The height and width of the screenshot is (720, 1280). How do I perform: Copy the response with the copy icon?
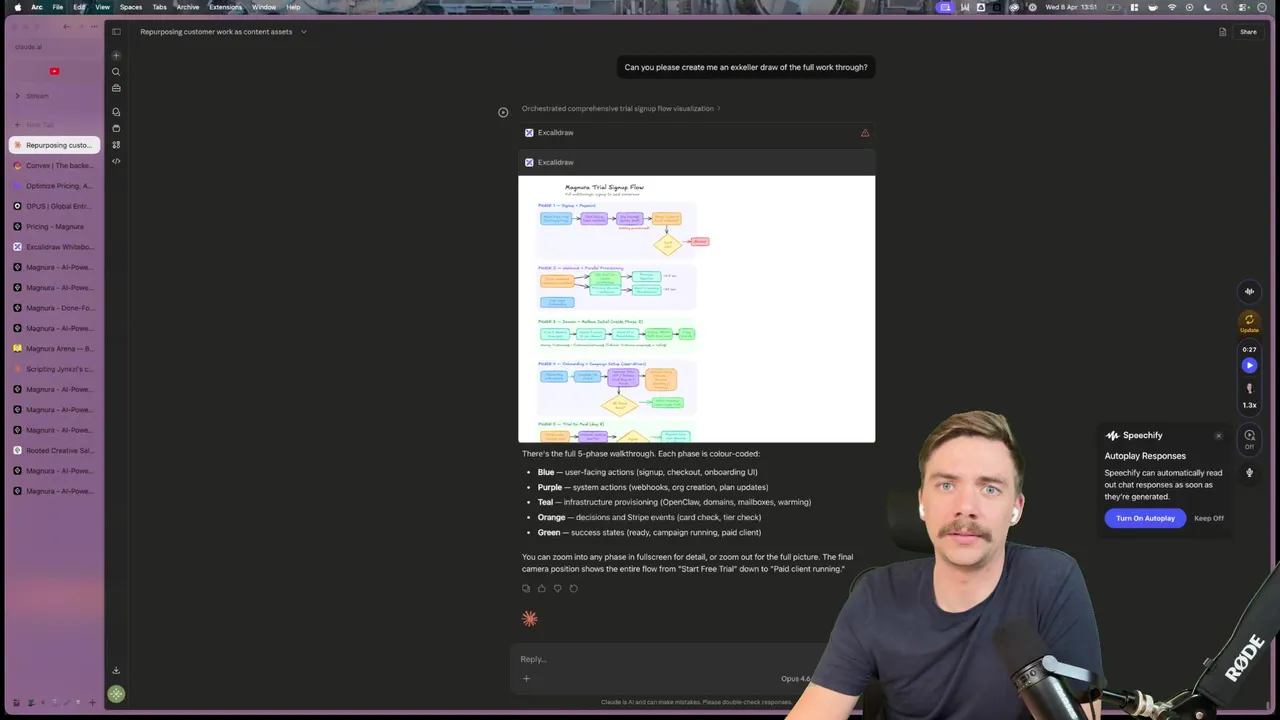(x=526, y=588)
